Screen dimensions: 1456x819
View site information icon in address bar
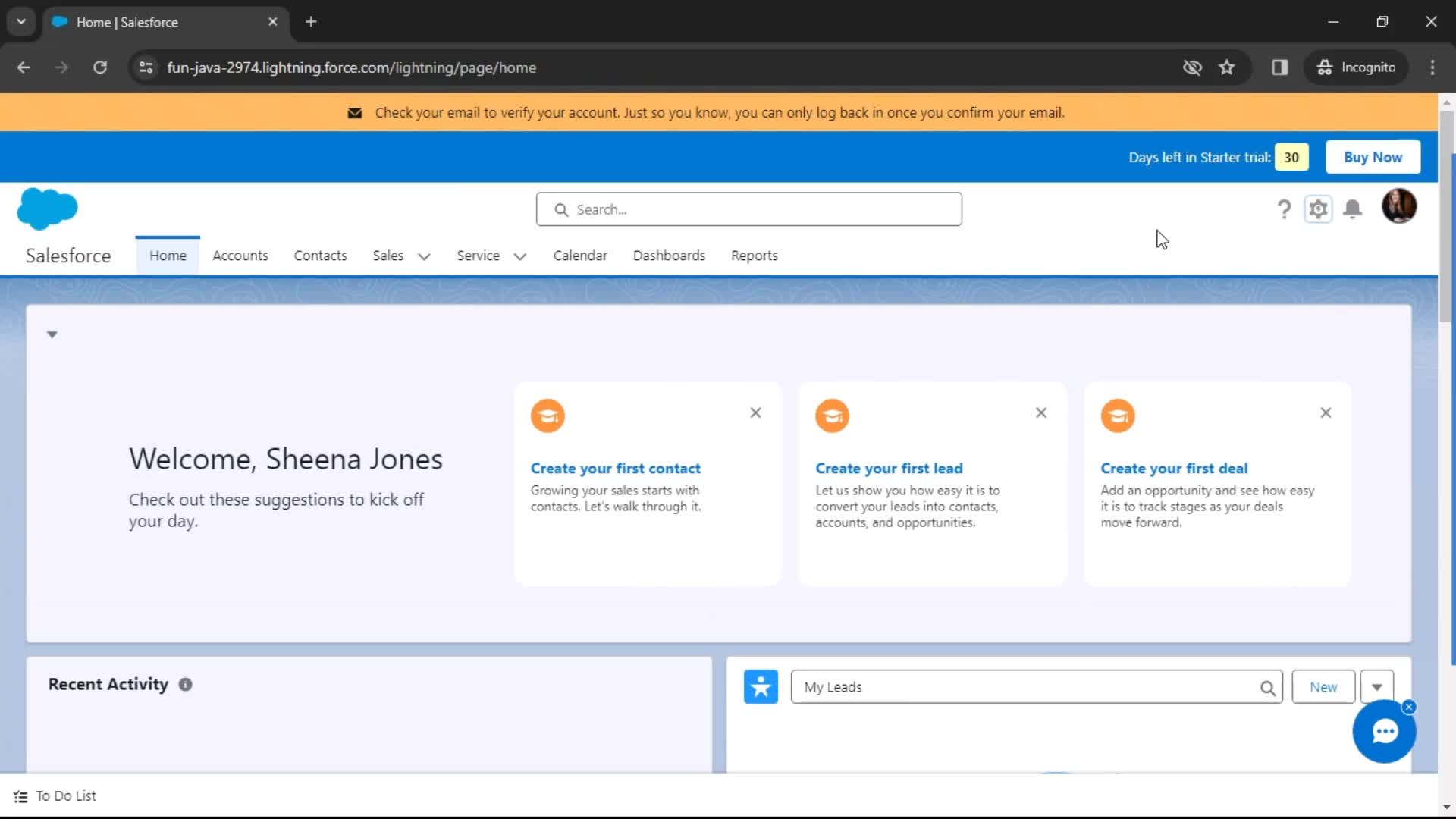(x=146, y=67)
